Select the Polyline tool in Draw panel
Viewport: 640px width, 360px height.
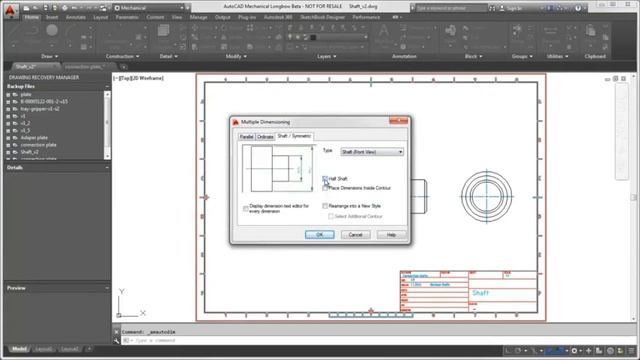32,31
